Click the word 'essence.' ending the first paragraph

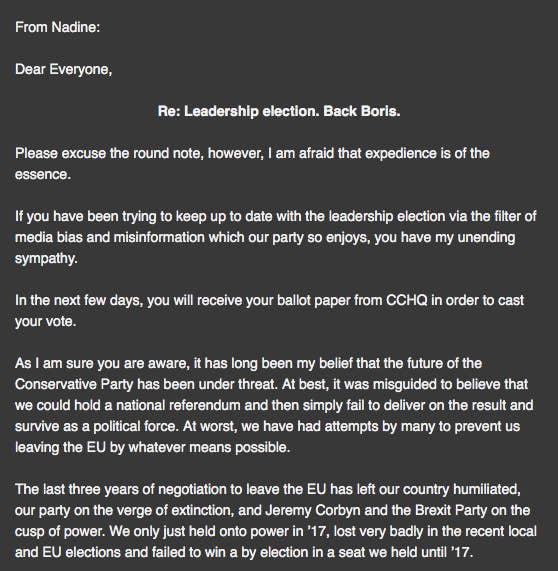(x=43, y=174)
